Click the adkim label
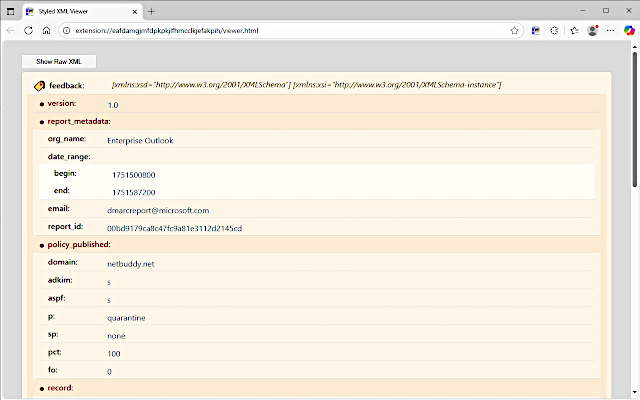640x400 pixels. 60,280
